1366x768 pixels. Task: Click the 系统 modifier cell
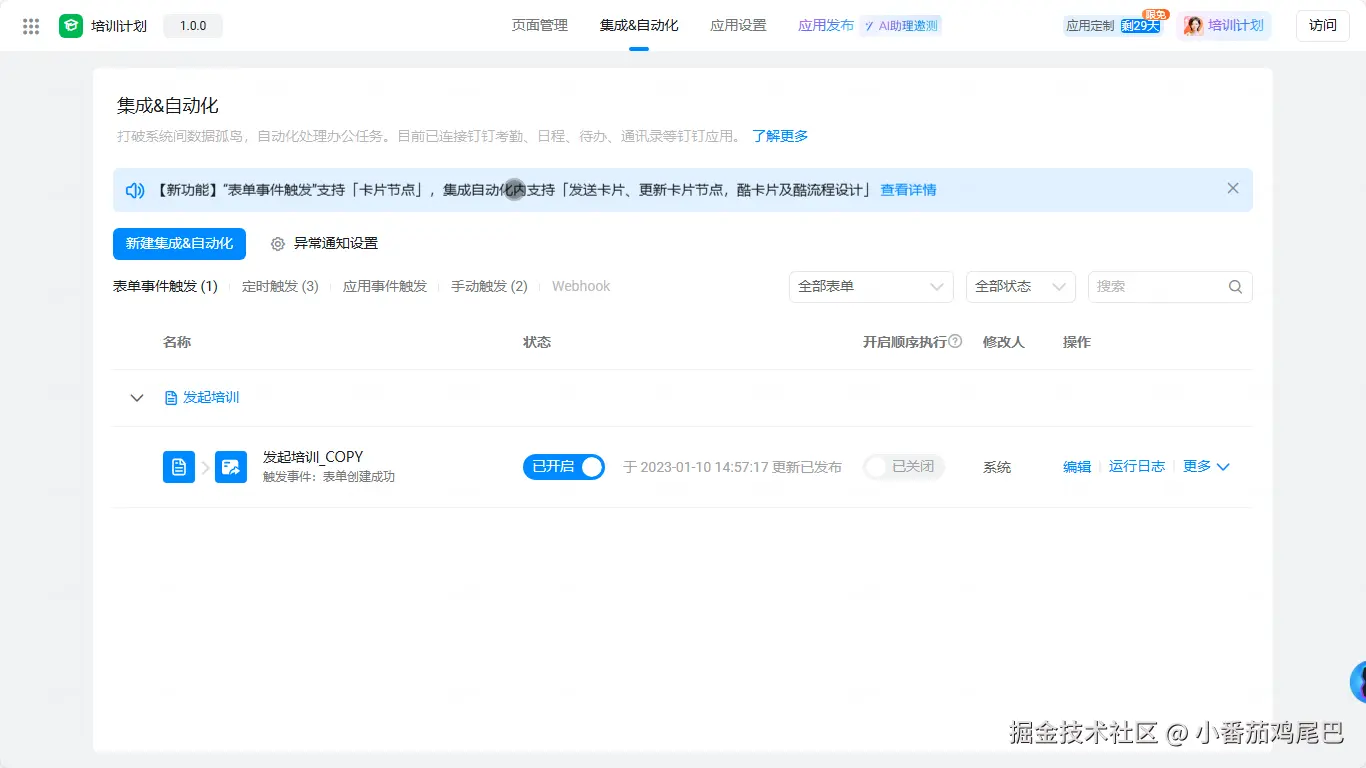pyautogui.click(x=997, y=467)
